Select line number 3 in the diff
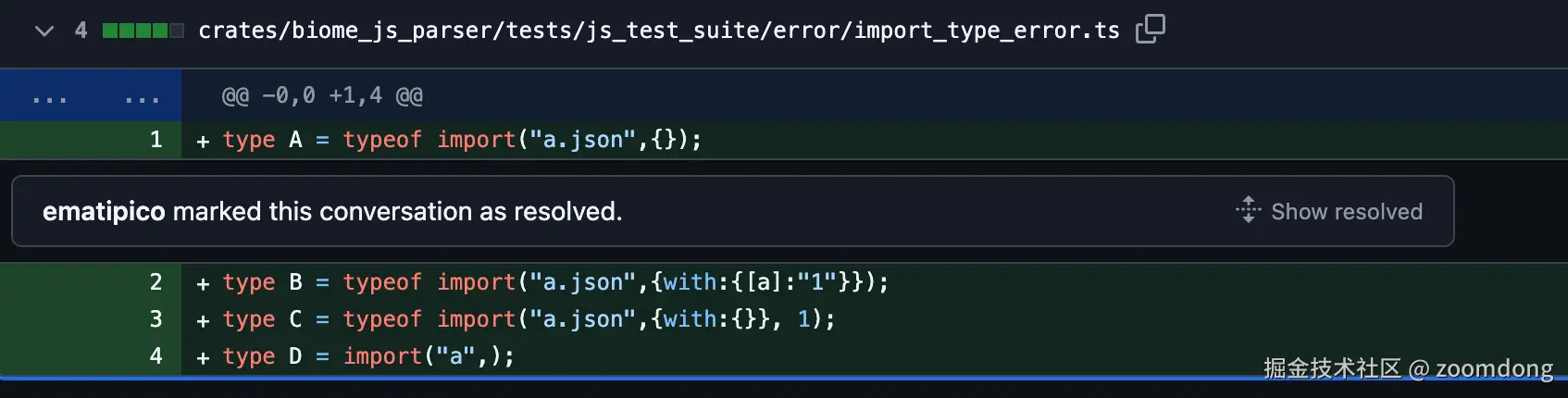The height and width of the screenshot is (398, 1568). [156, 319]
